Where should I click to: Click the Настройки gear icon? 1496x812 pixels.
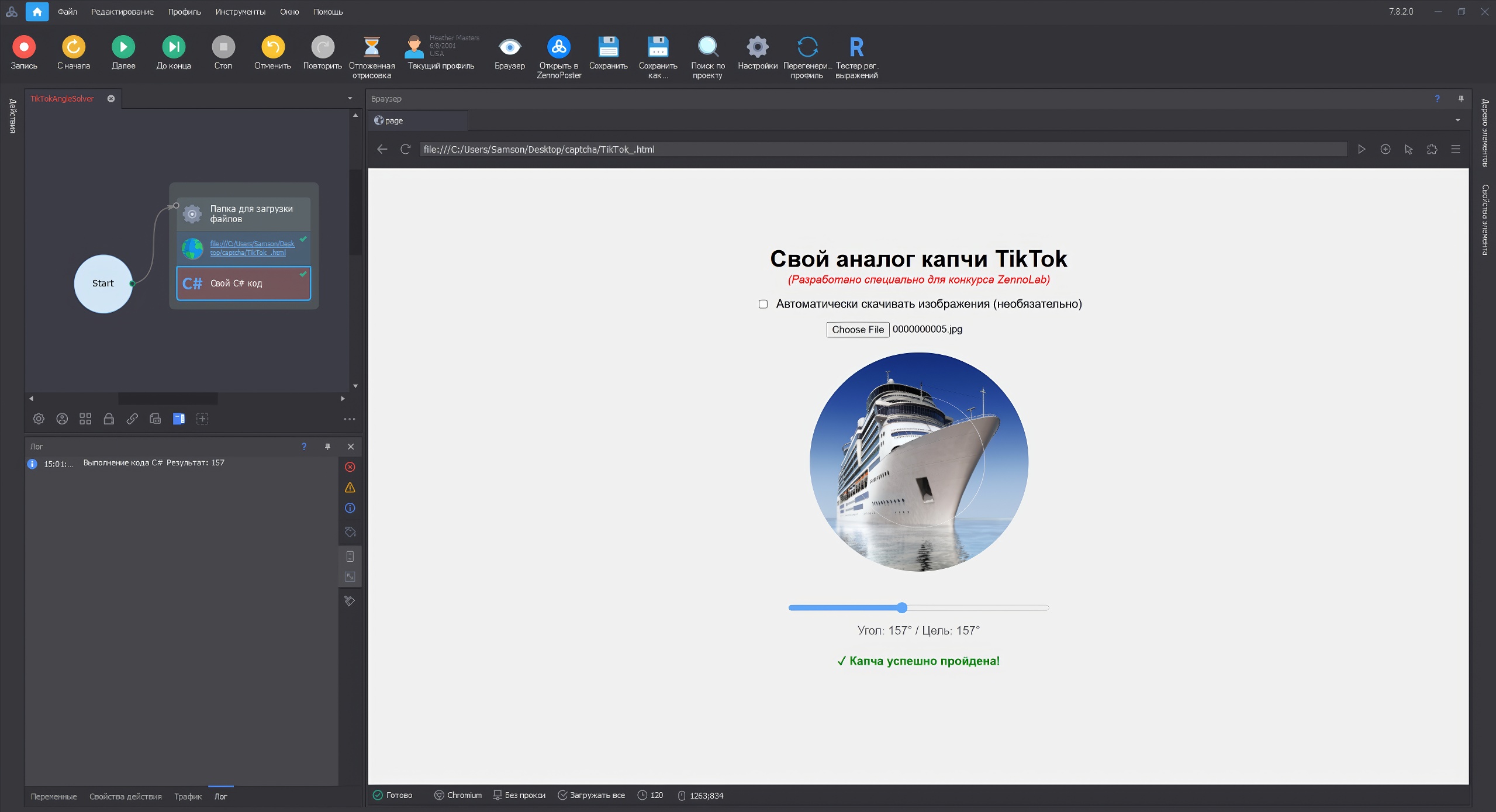(757, 47)
